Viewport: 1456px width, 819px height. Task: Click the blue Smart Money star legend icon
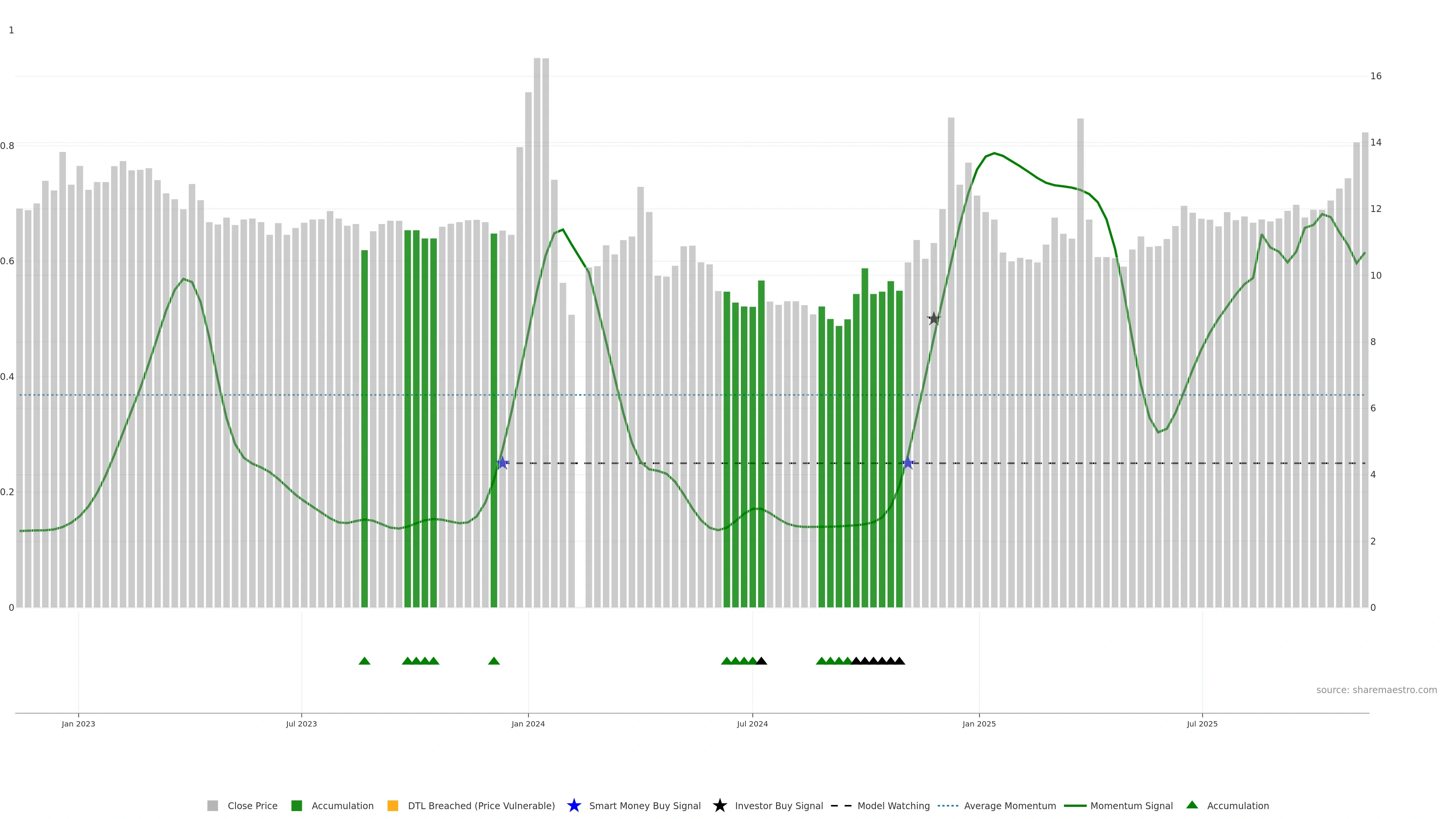click(574, 805)
